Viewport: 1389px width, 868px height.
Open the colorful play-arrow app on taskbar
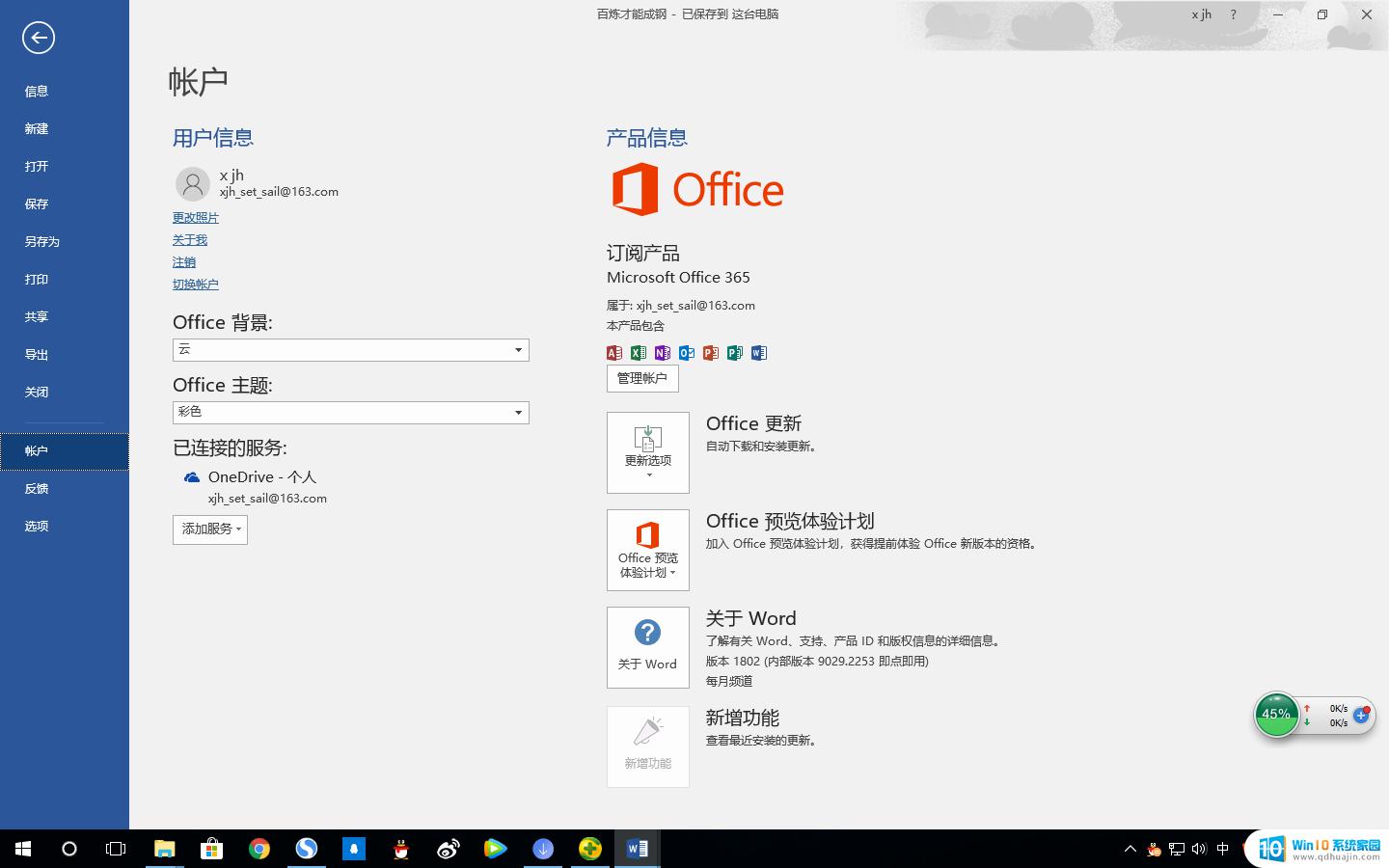pyautogui.click(x=496, y=849)
